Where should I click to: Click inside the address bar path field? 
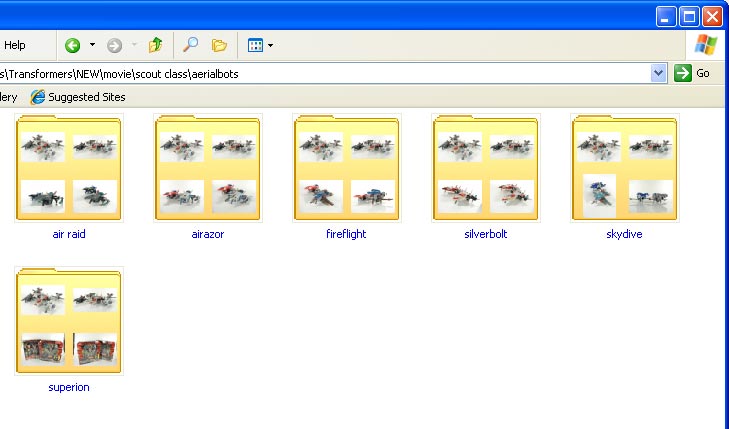[x=320, y=73]
